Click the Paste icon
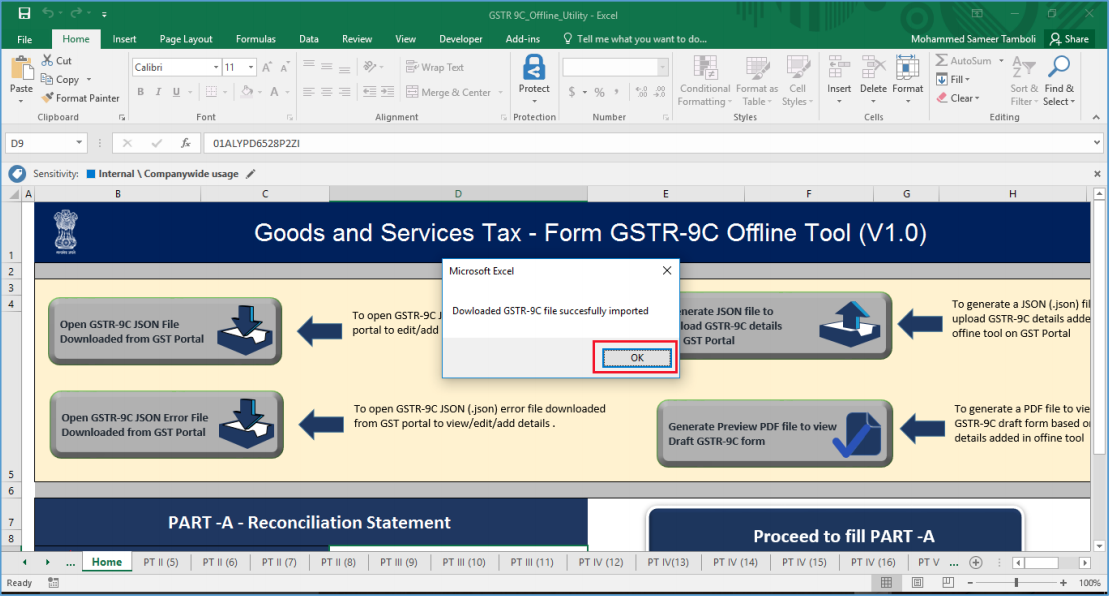This screenshot has height=597, width=1111. 21,69
